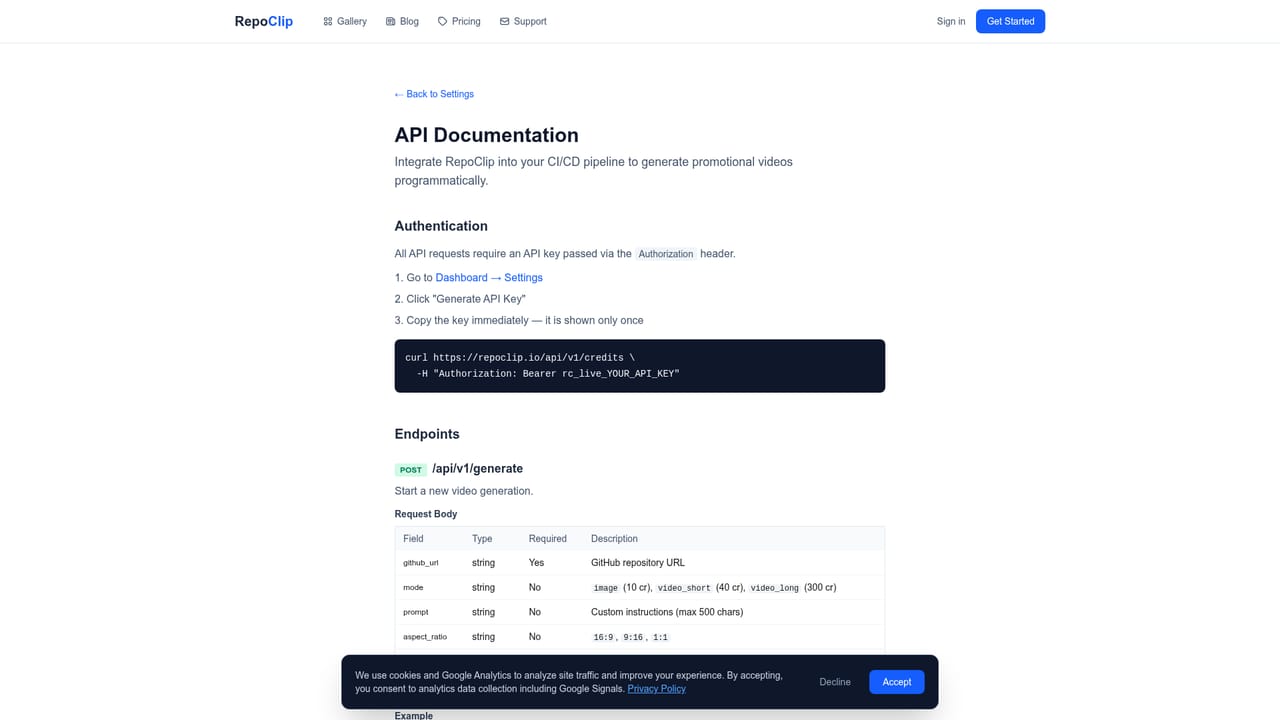This screenshot has height=720, width=1280.
Task: Click the Get Started button
Action: click(x=1010, y=21)
